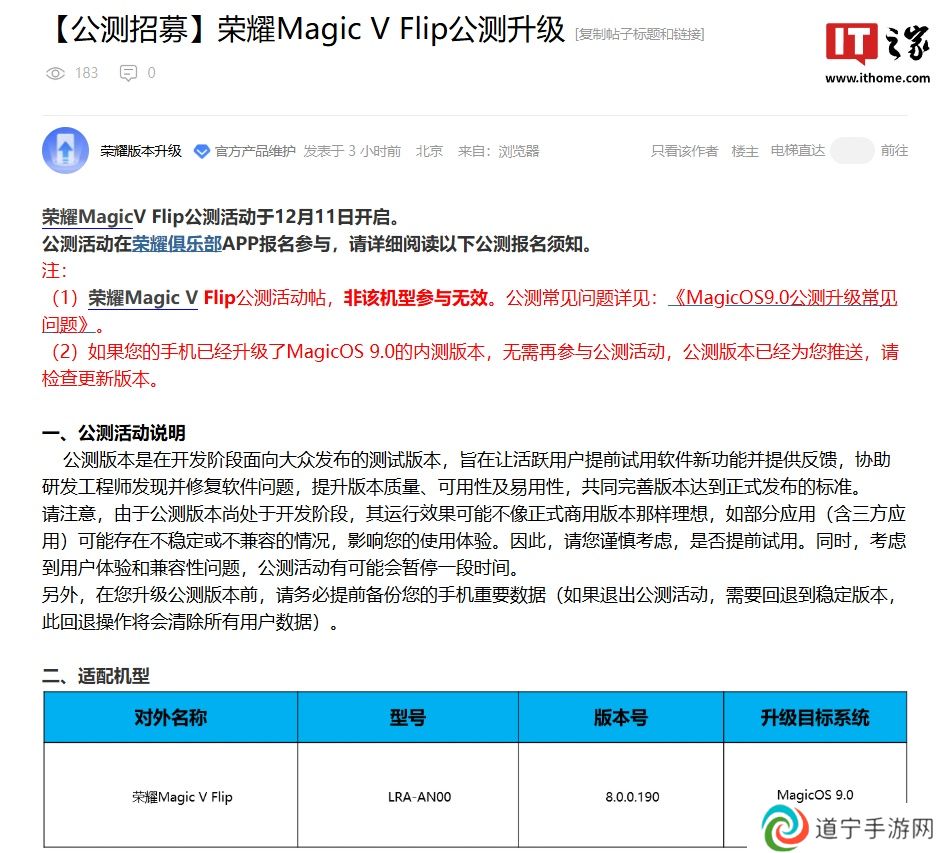947x853 pixels.
Task: Click the 一、公测活动说明 heading
Action: coord(114,433)
